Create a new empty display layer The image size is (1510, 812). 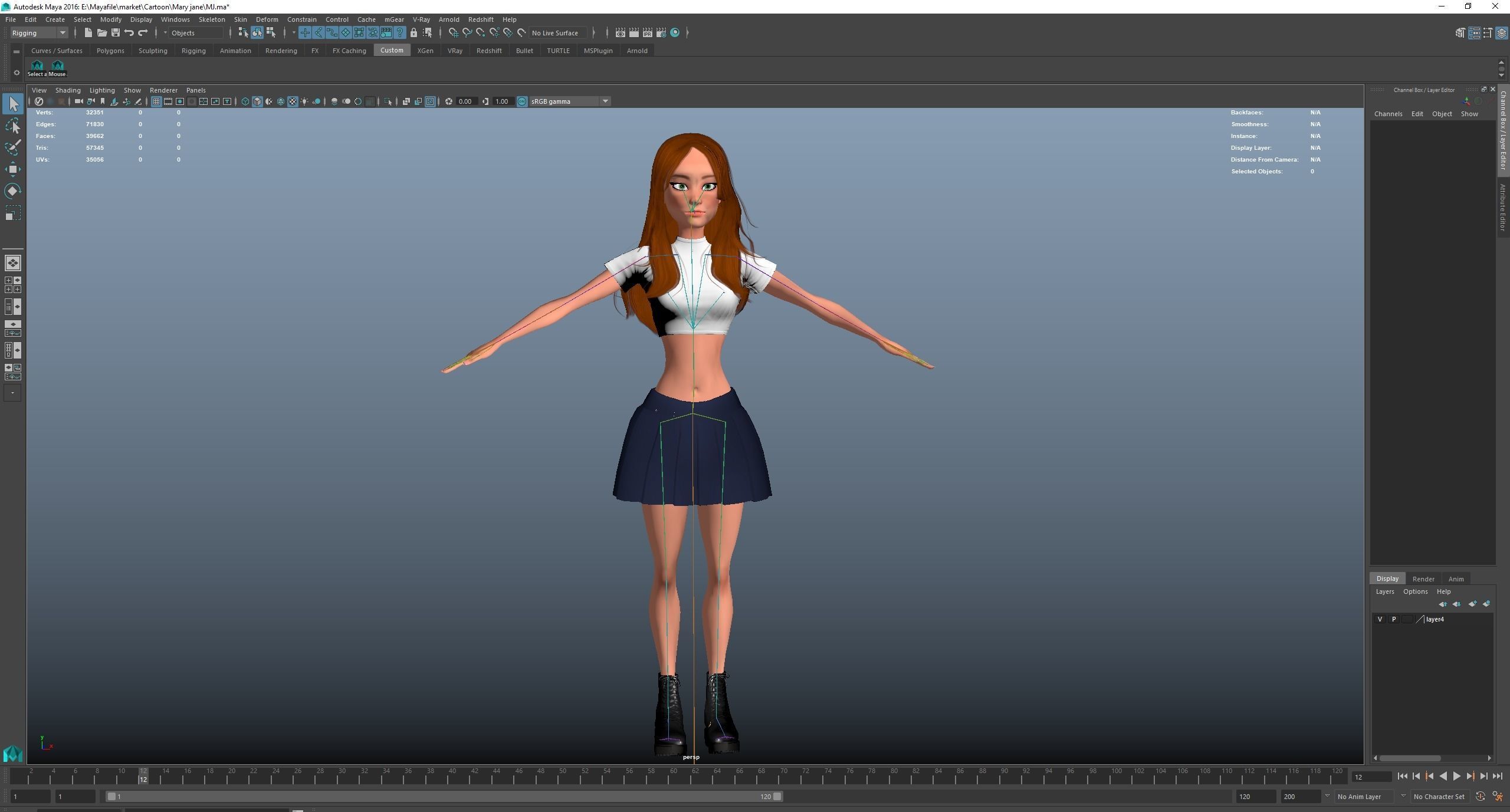point(1472,604)
